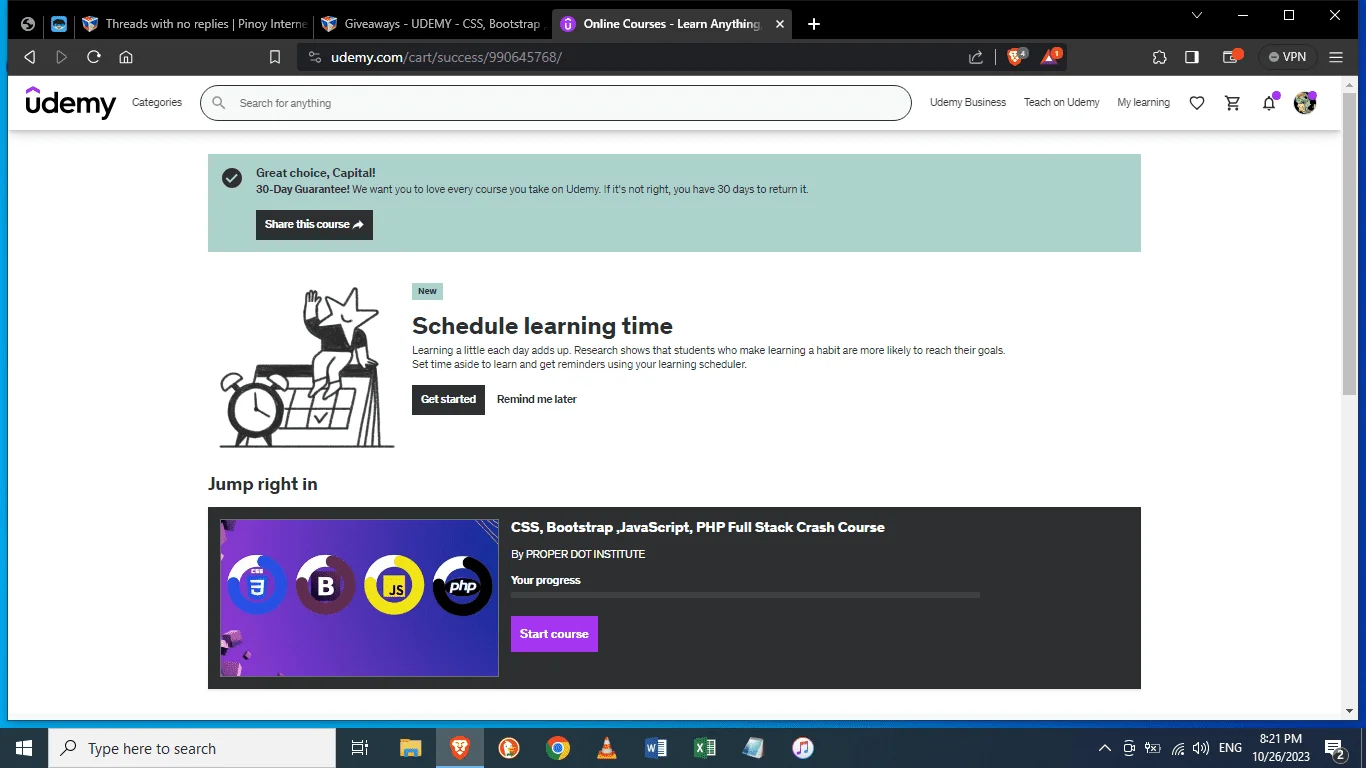Viewport: 1366px width, 768px height.
Task: Open the browser extensions menu
Action: tap(1160, 57)
